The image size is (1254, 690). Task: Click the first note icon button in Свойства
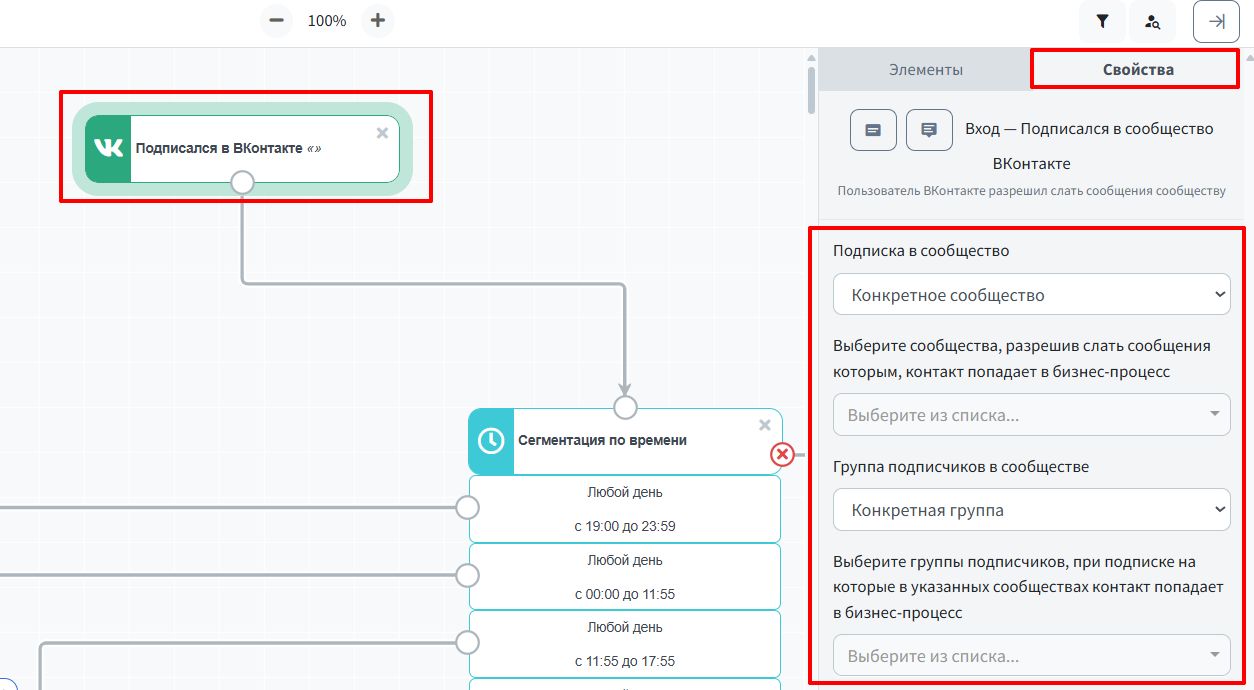873,130
